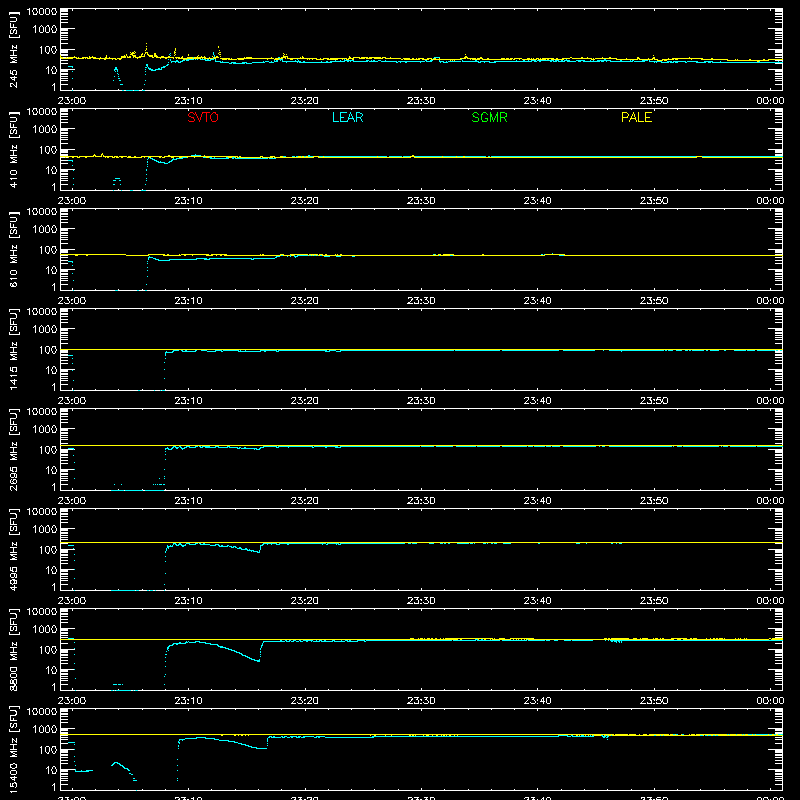Click 23:10 tick under the 2695 MHz plot
The width and height of the screenshot is (800, 800).
point(188,501)
